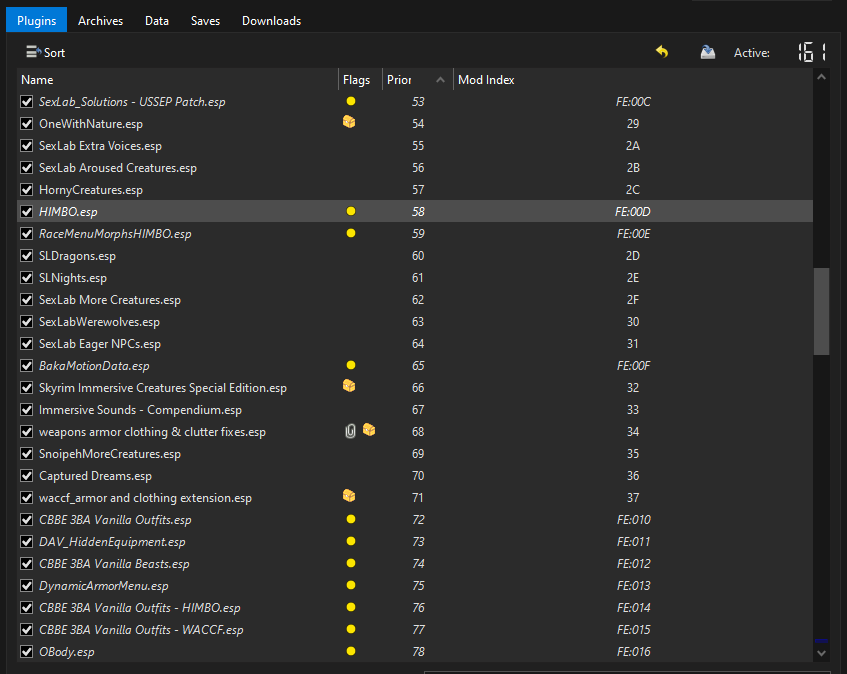Switch to the Data tab
This screenshot has width=847, height=674.
tap(157, 21)
